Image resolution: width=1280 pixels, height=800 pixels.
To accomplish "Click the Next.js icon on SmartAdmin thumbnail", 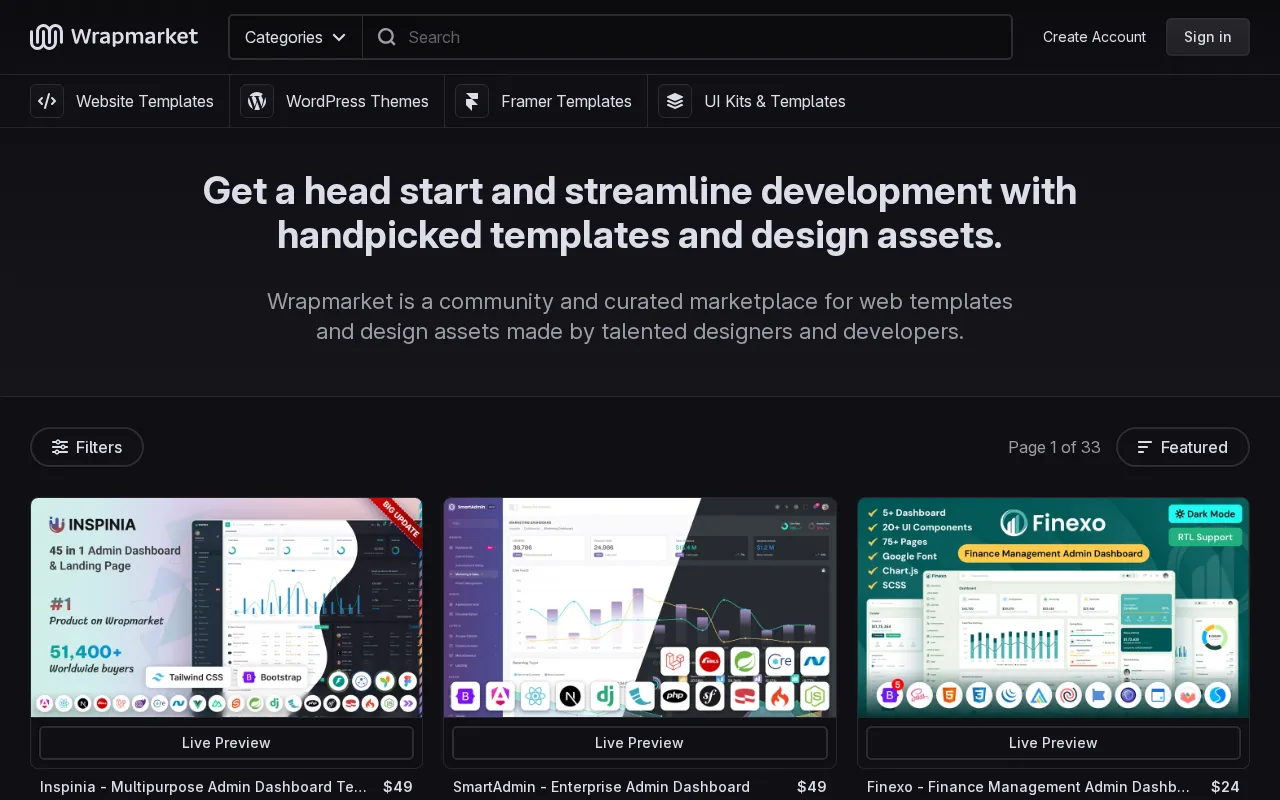I will (x=570, y=695).
